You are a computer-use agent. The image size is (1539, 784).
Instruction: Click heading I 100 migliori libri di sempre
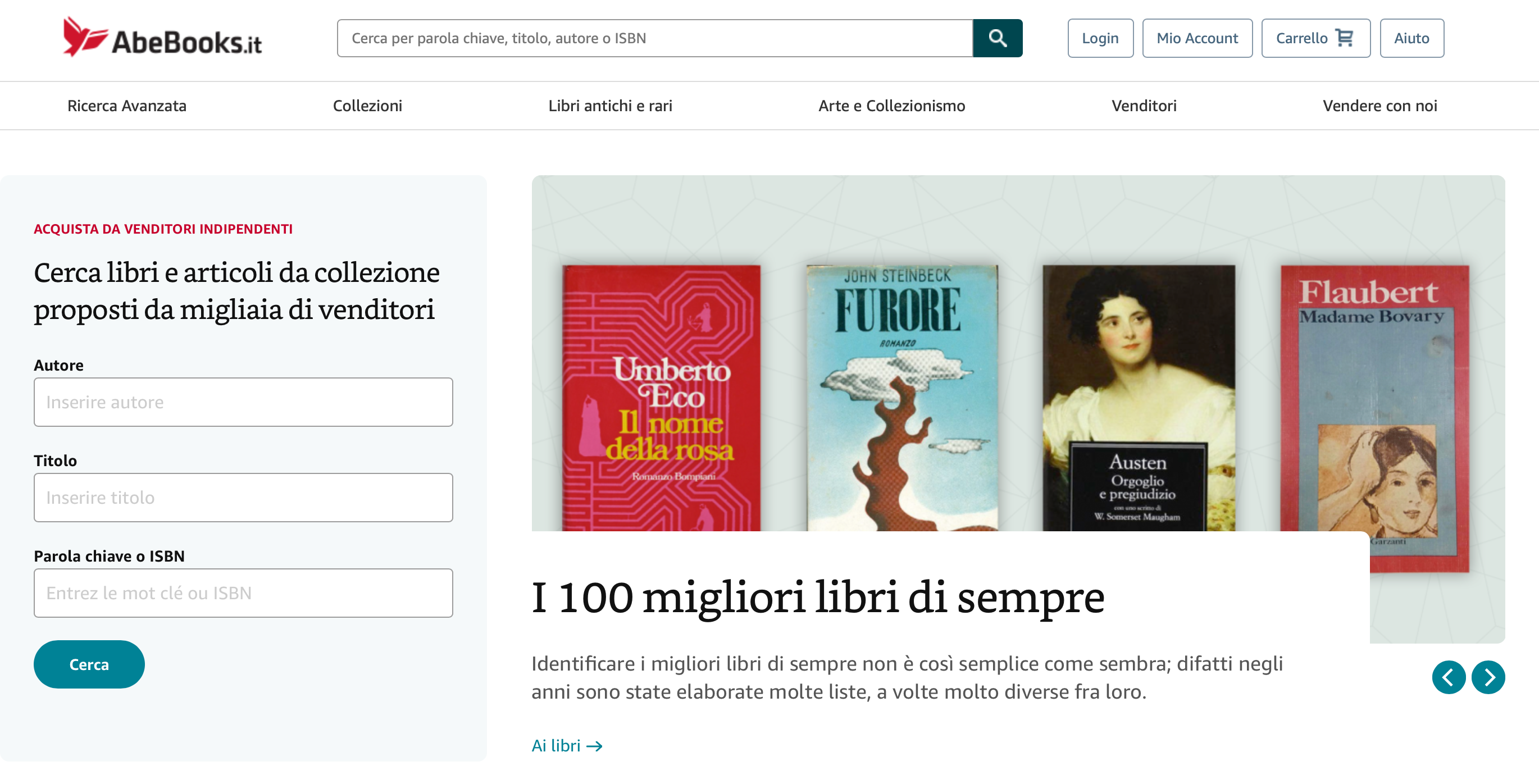818,597
